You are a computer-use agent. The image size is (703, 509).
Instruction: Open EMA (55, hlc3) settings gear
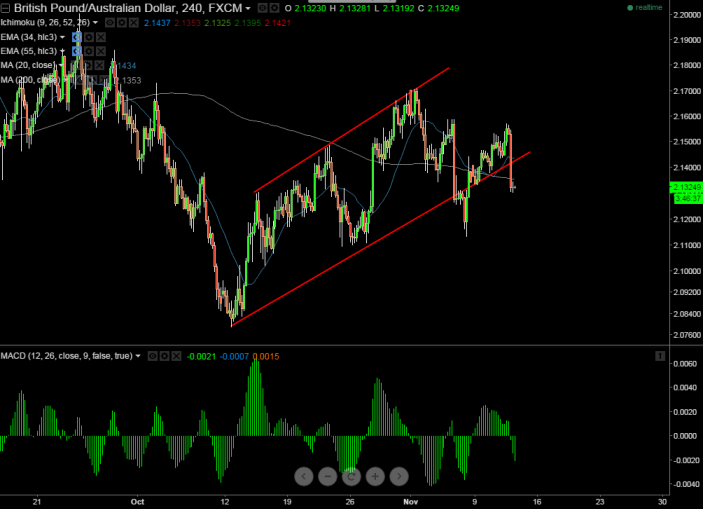(x=89, y=51)
